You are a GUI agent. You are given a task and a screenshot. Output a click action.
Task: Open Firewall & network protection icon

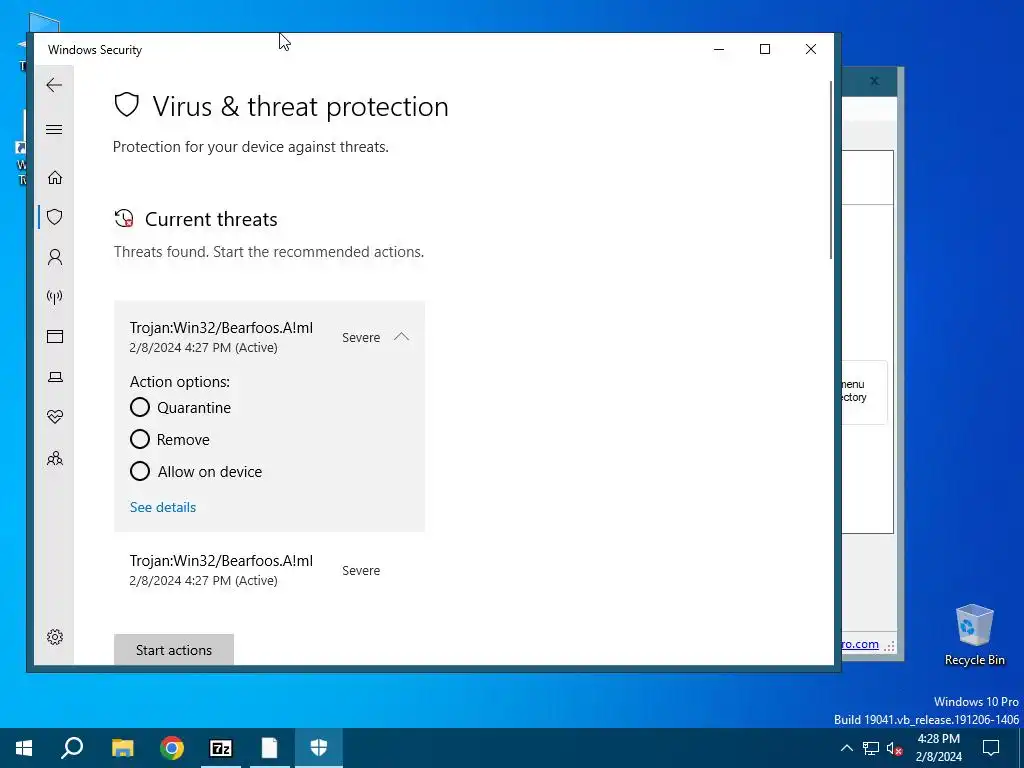tap(55, 297)
